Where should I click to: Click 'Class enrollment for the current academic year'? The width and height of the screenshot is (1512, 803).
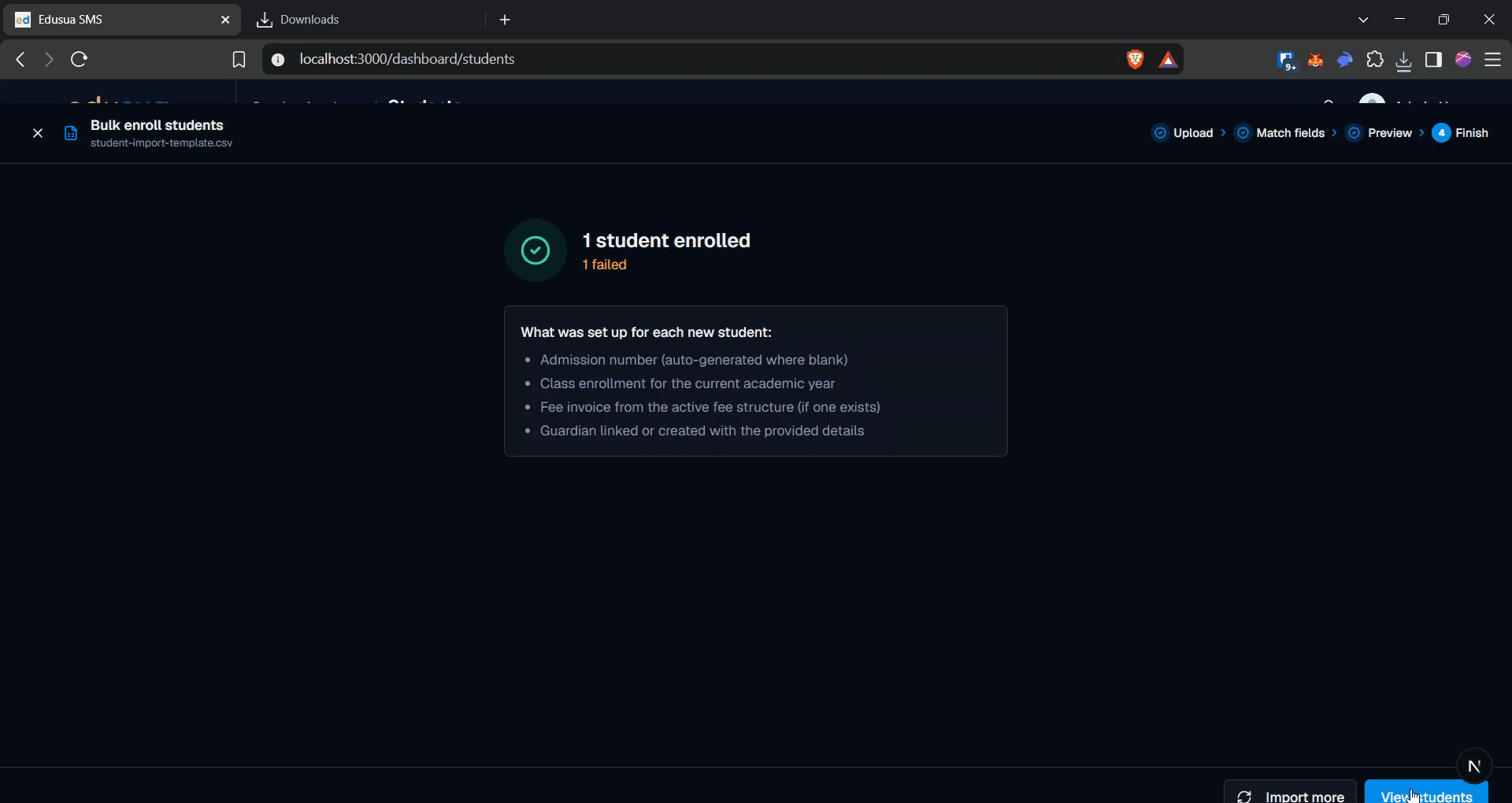tap(687, 383)
